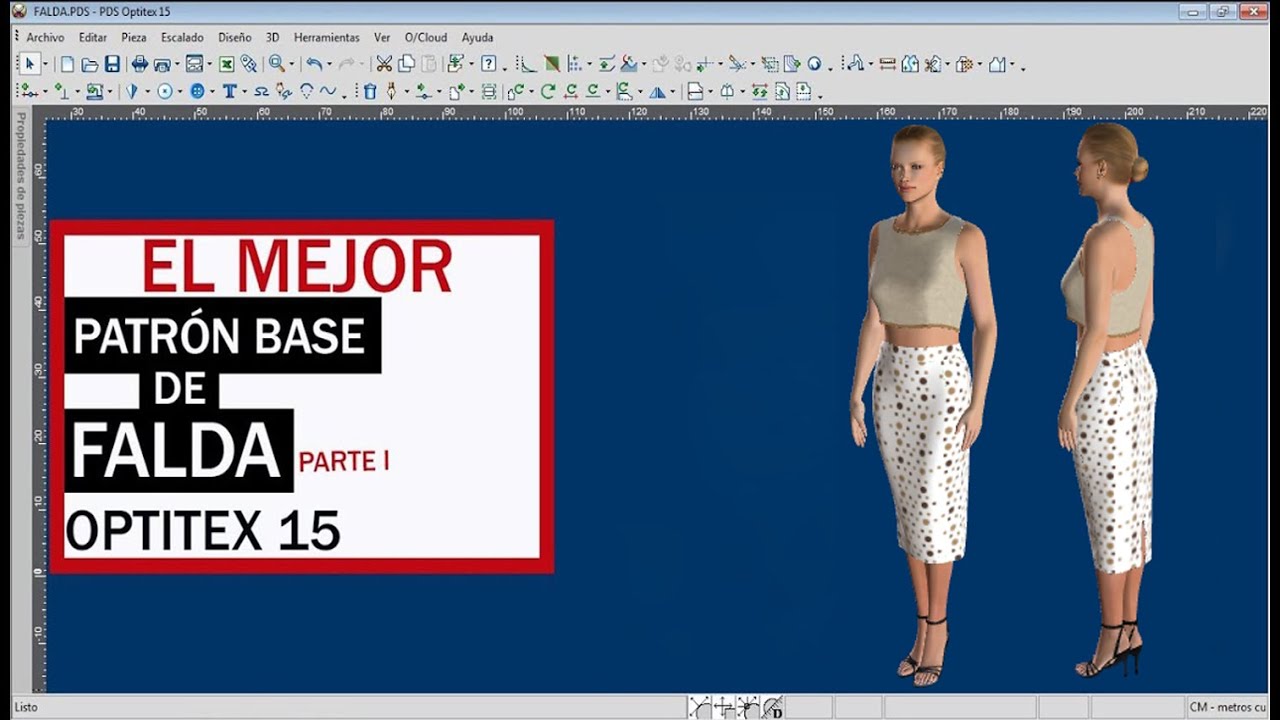Undo the last action with the blue arrow
Screen dimensions: 1280x720
click(314, 64)
